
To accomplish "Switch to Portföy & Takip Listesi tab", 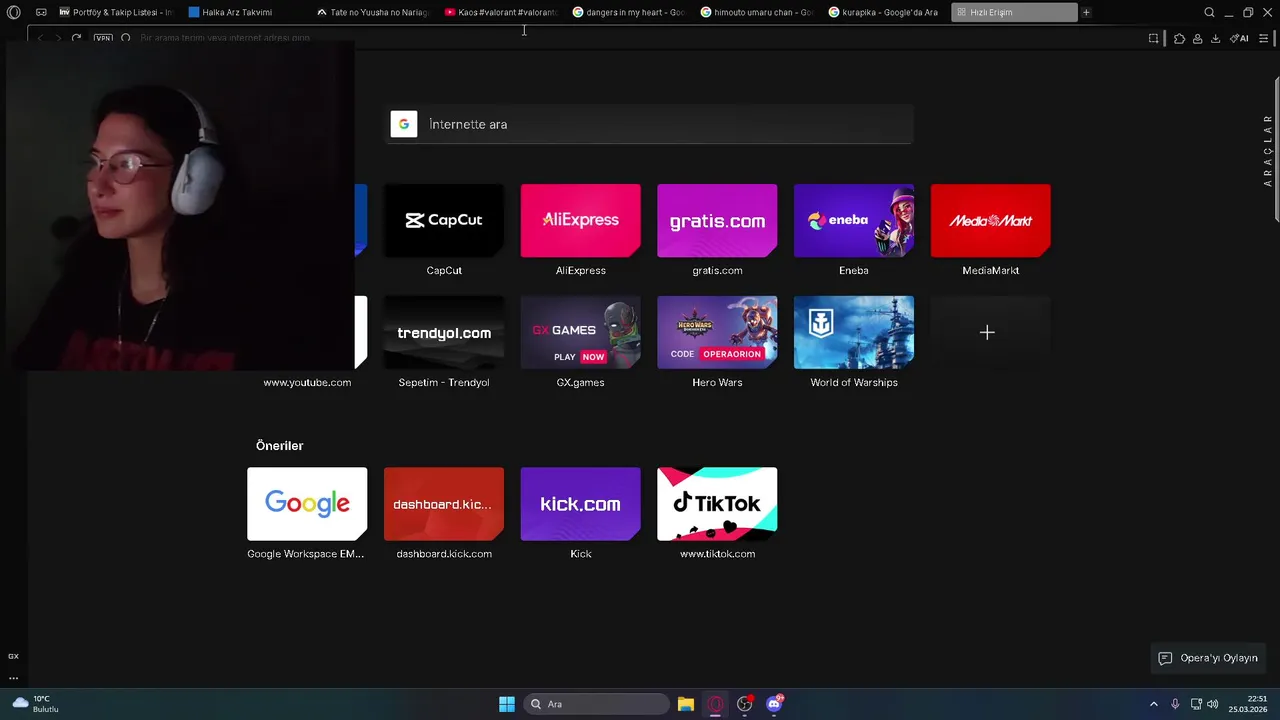I will [115, 12].
